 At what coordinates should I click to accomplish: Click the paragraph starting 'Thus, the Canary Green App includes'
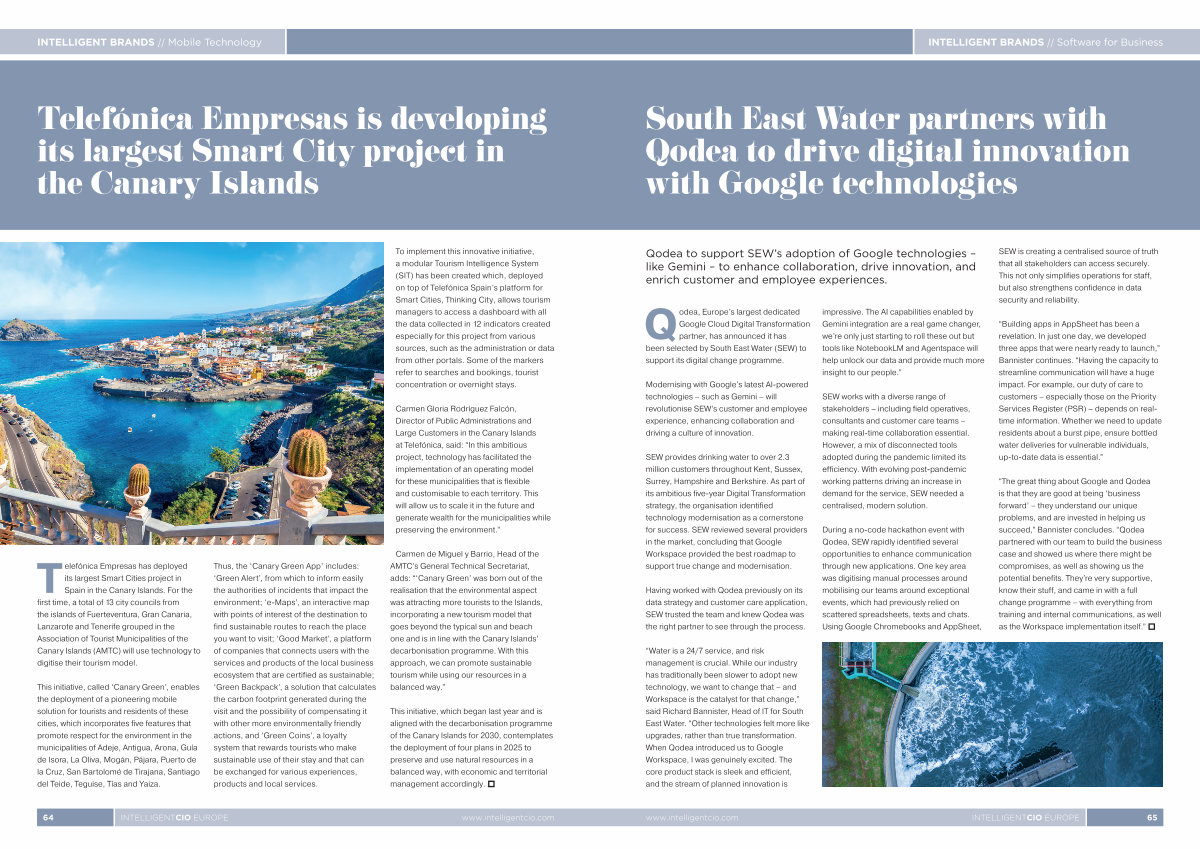coord(294,675)
